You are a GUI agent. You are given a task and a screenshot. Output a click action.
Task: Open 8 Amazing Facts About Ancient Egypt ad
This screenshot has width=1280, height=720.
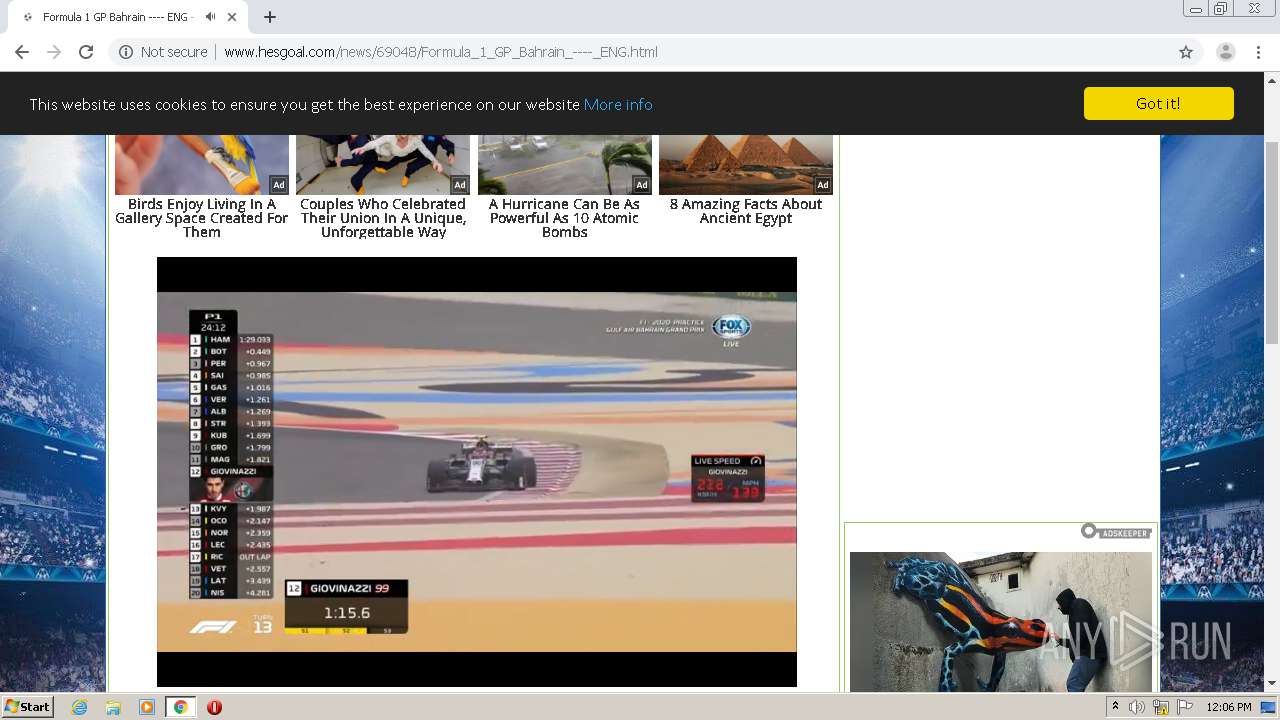pyautogui.click(x=746, y=211)
